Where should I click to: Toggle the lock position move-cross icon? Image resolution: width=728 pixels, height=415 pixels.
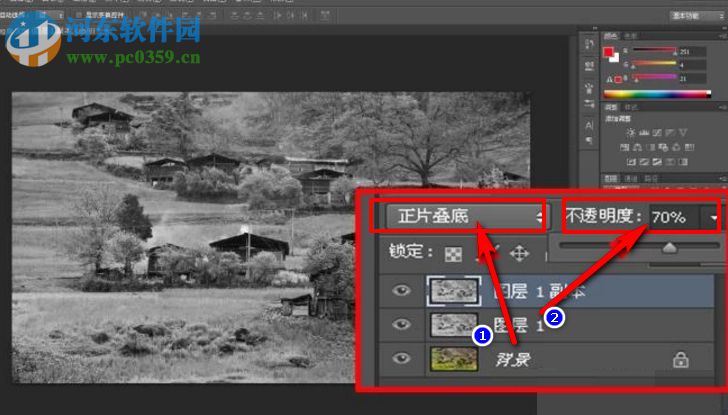[x=519, y=253]
